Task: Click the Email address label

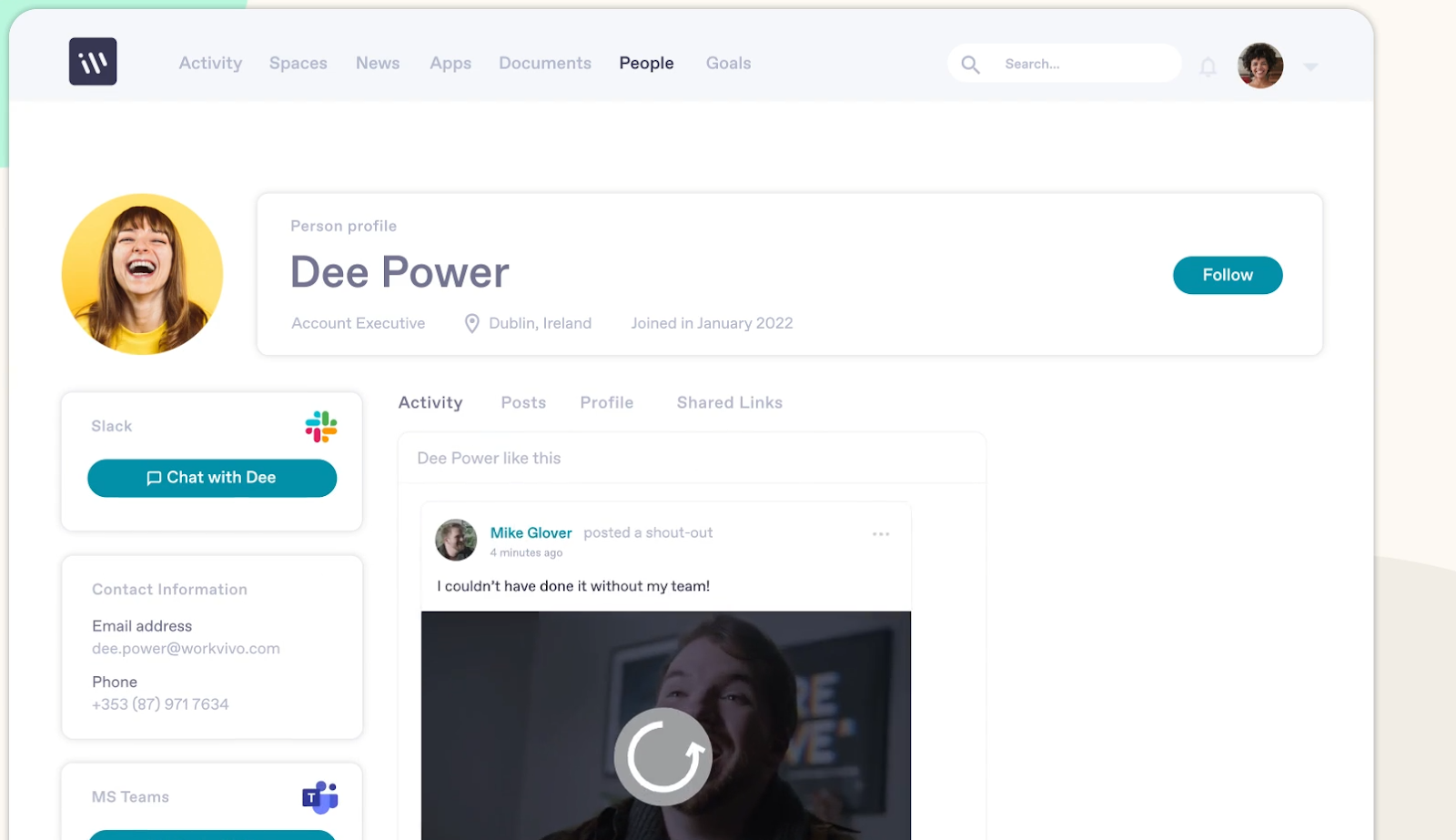Action: coord(142,626)
